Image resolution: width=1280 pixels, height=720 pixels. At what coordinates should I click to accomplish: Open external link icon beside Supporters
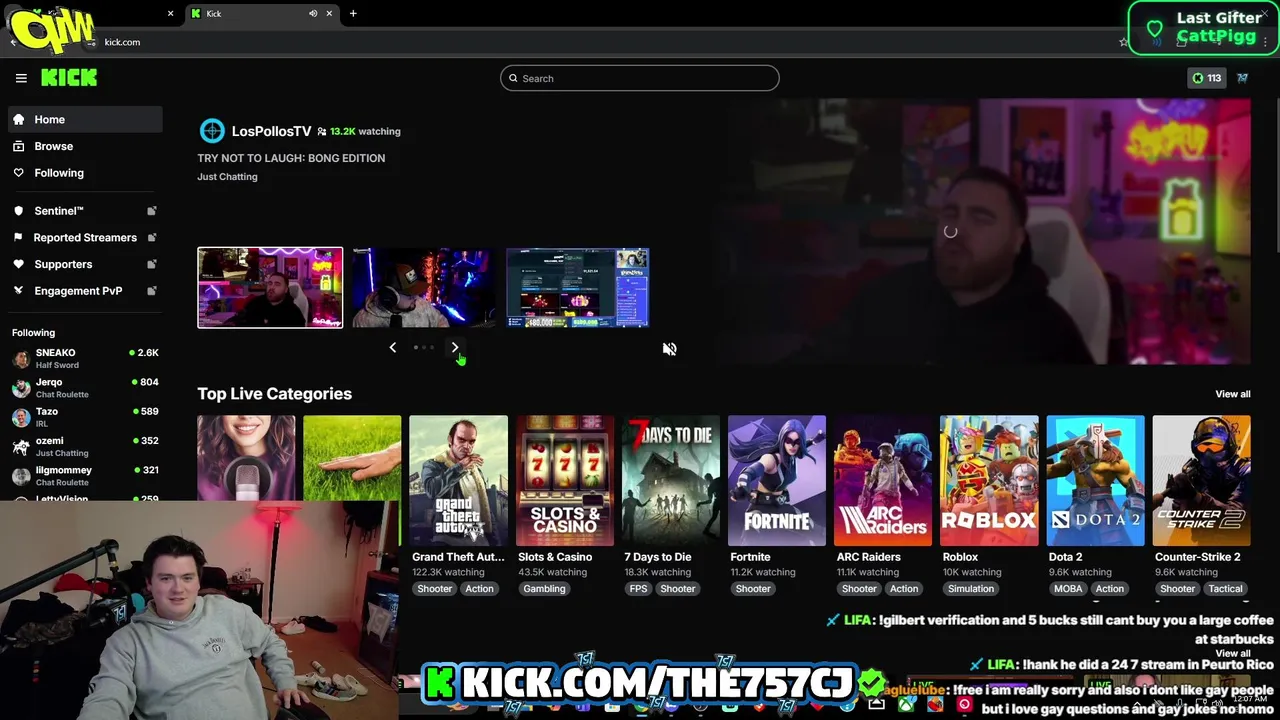point(152,264)
